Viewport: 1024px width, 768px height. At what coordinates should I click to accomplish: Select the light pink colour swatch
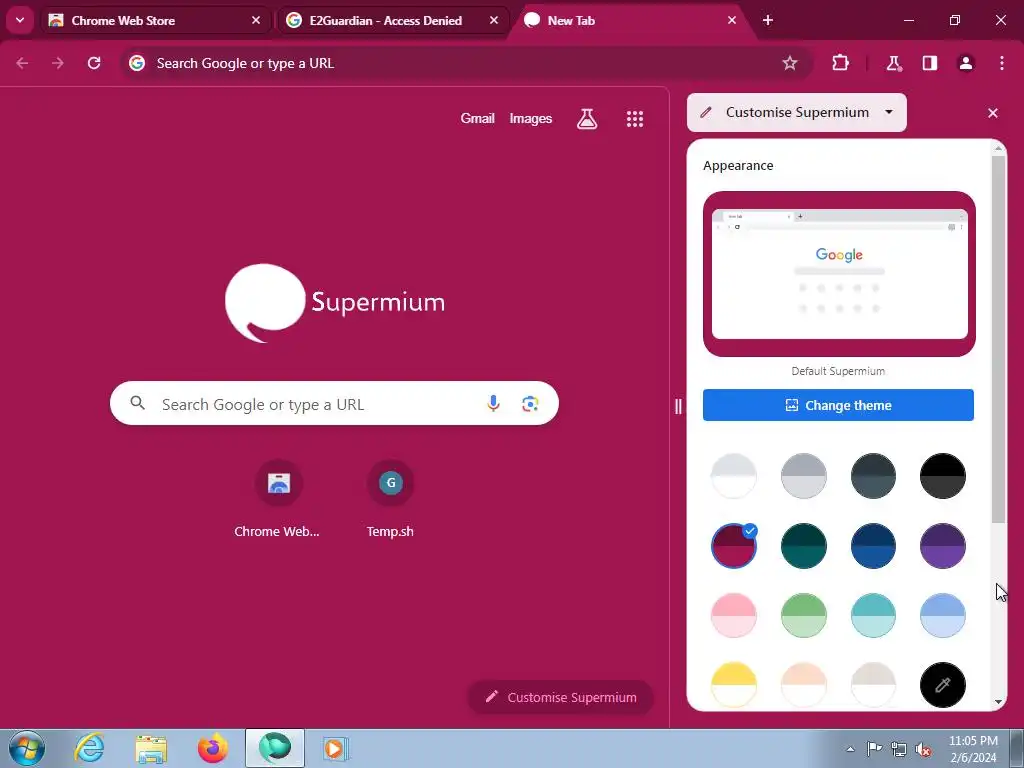(x=733, y=615)
